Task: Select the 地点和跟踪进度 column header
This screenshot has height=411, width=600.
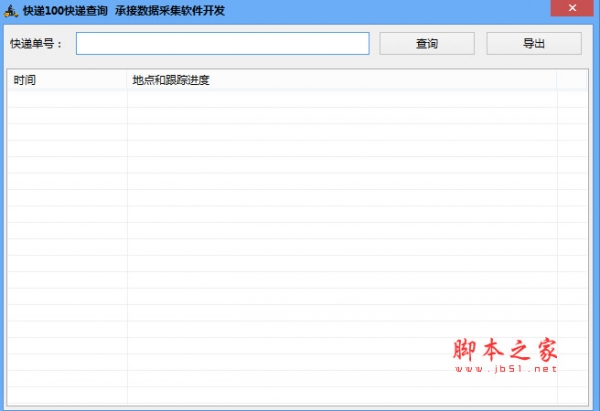Action: tap(342, 80)
